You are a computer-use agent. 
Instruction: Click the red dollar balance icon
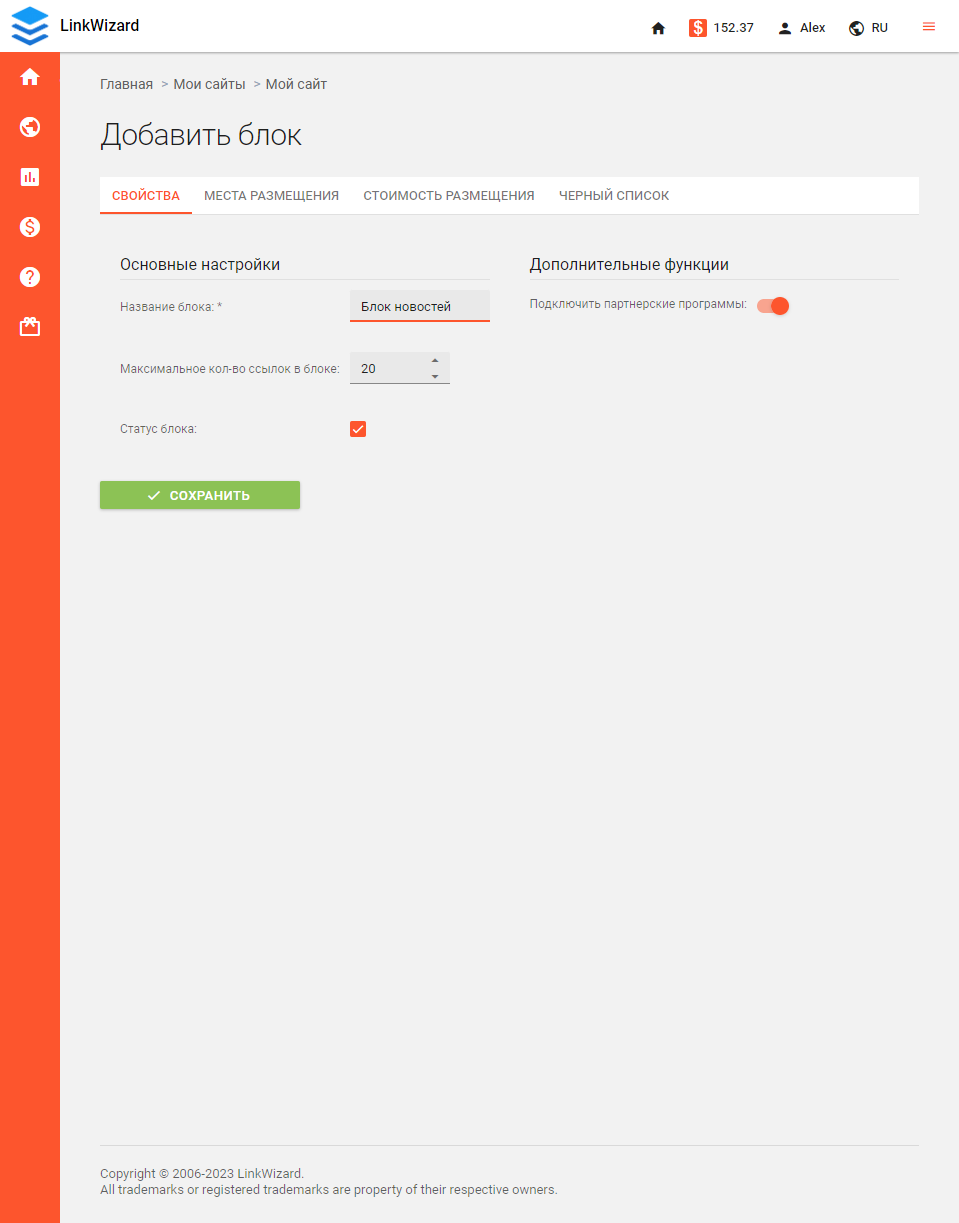click(x=697, y=28)
